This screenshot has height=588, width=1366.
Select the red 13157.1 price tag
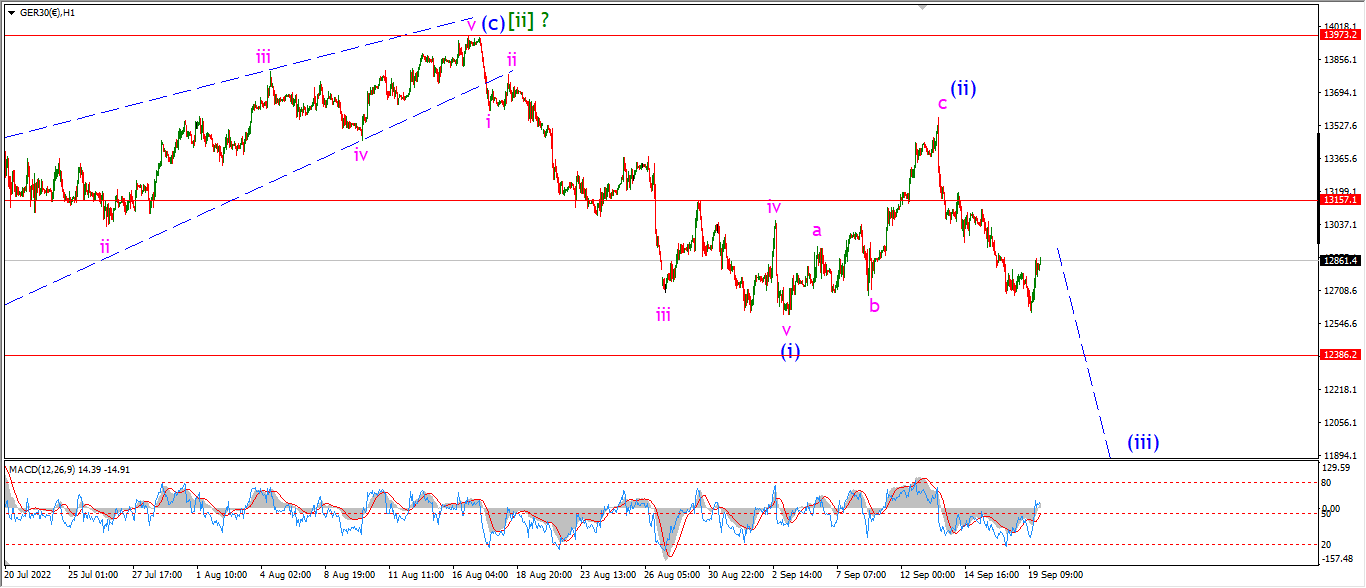[x=1340, y=200]
